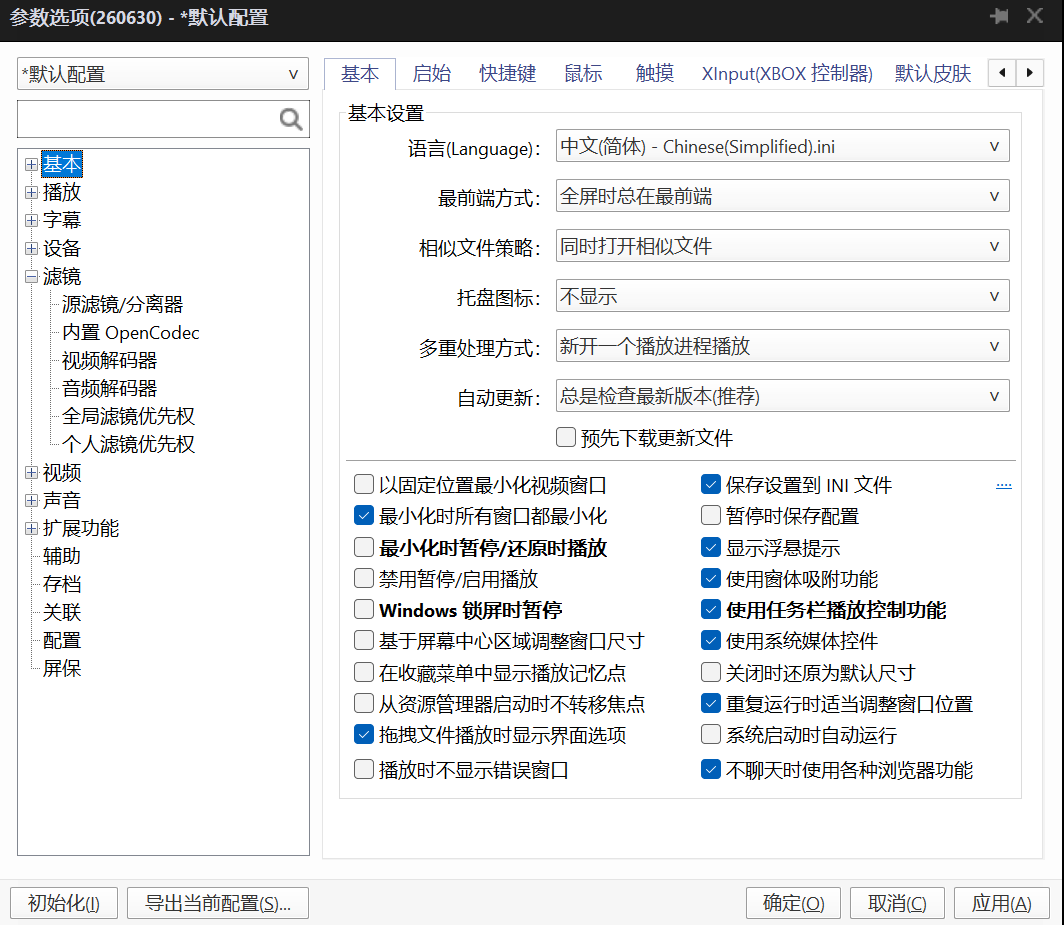Check 播放时不显示错误窗口

coord(364,770)
